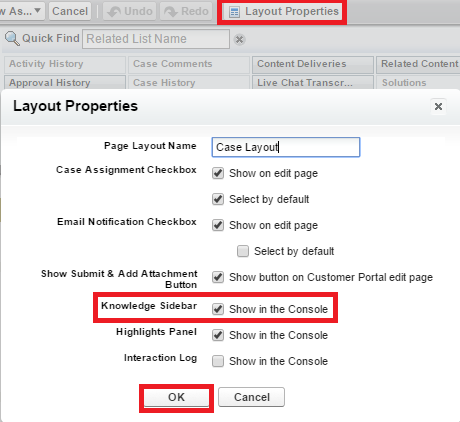Select the Case Comments related list

(189, 64)
